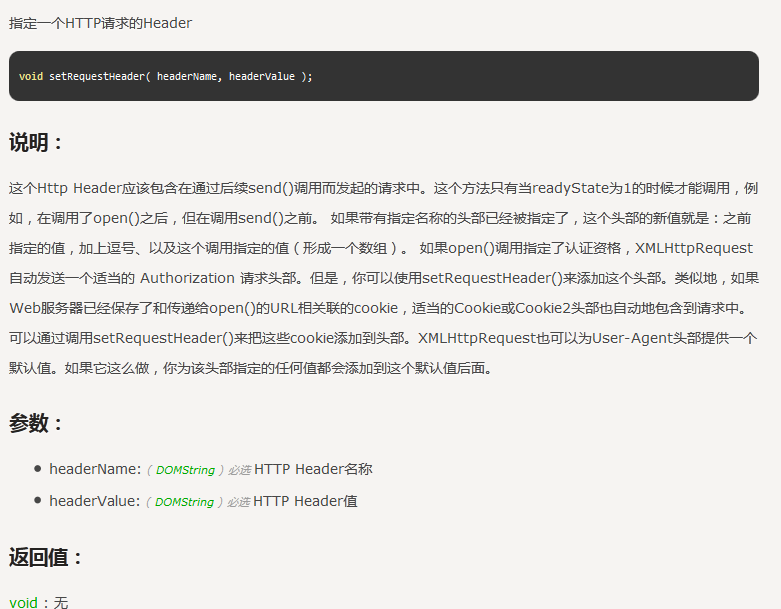Click headerName argument in the code signature

[187, 76]
